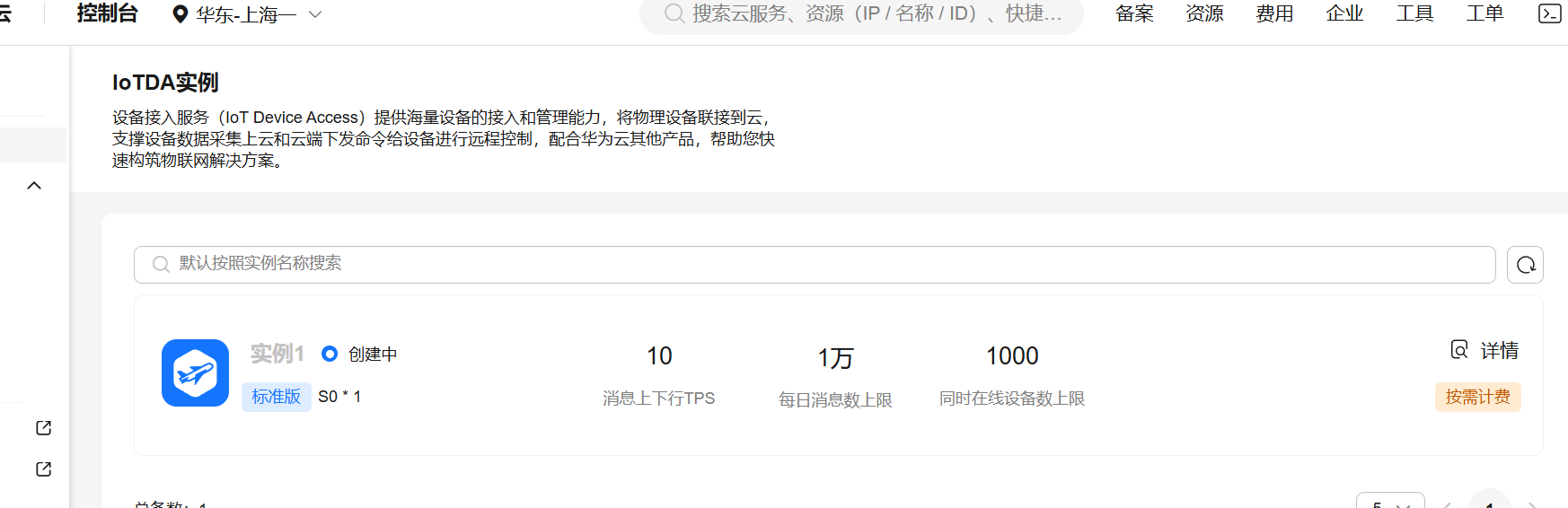Refresh the instance list
The height and width of the screenshot is (508, 1568).
[1525, 265]
